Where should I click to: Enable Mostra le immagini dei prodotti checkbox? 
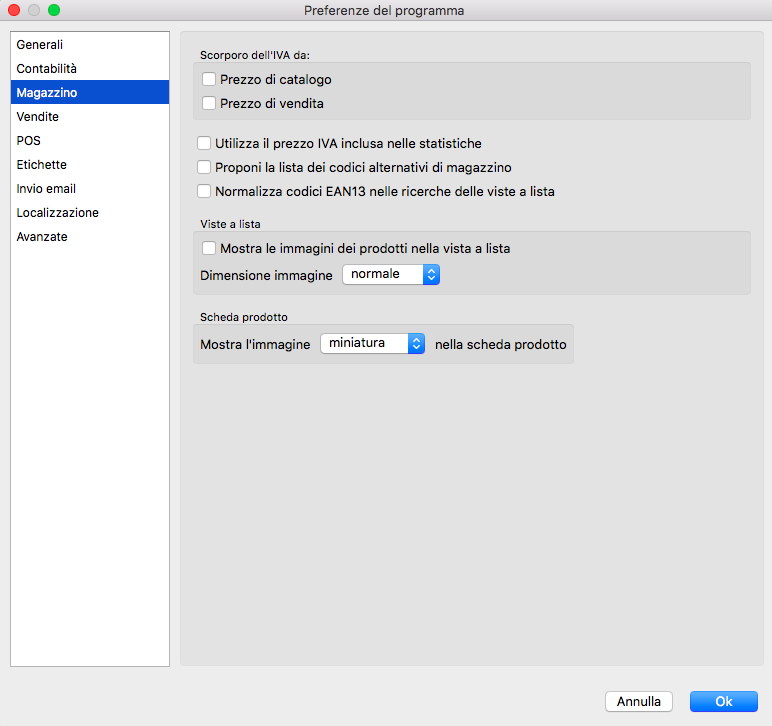click(x=209, y=248)
